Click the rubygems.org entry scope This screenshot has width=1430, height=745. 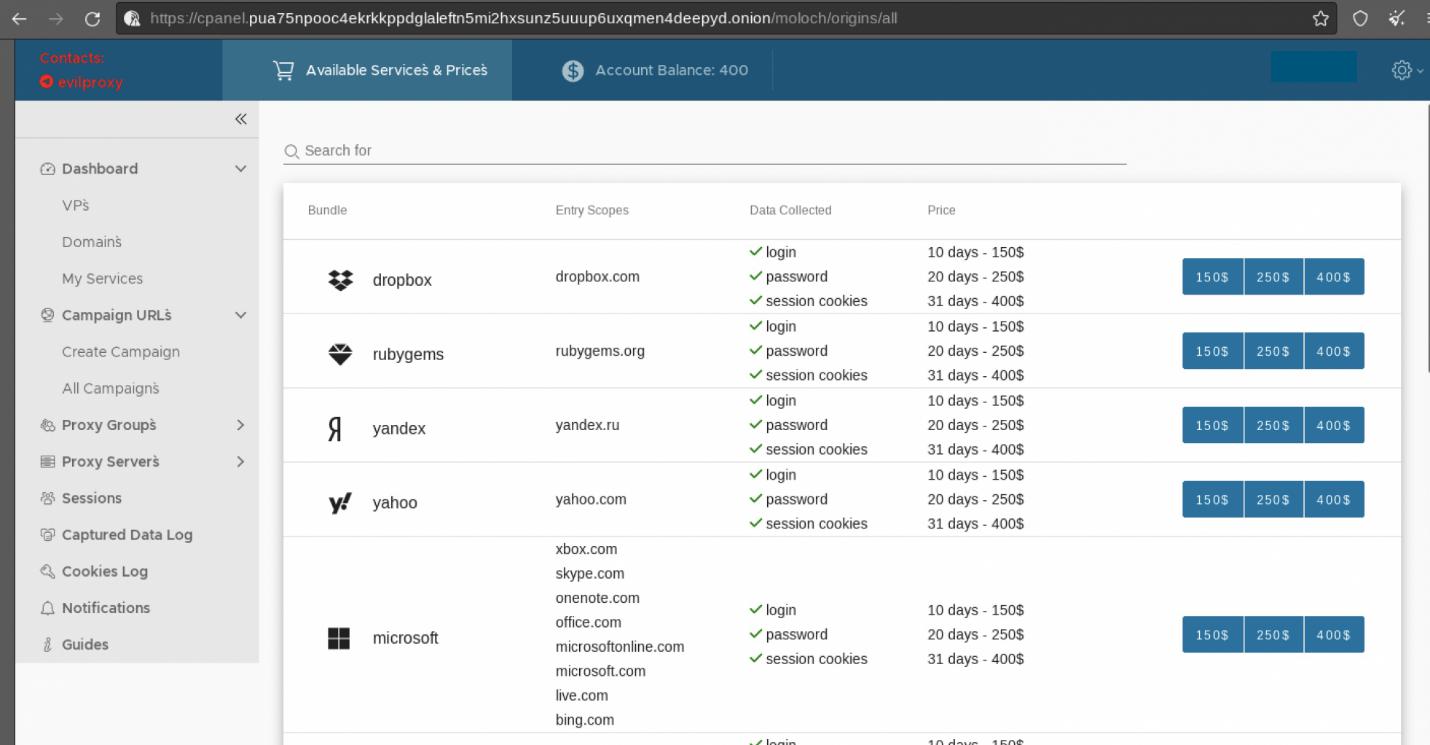600,351
